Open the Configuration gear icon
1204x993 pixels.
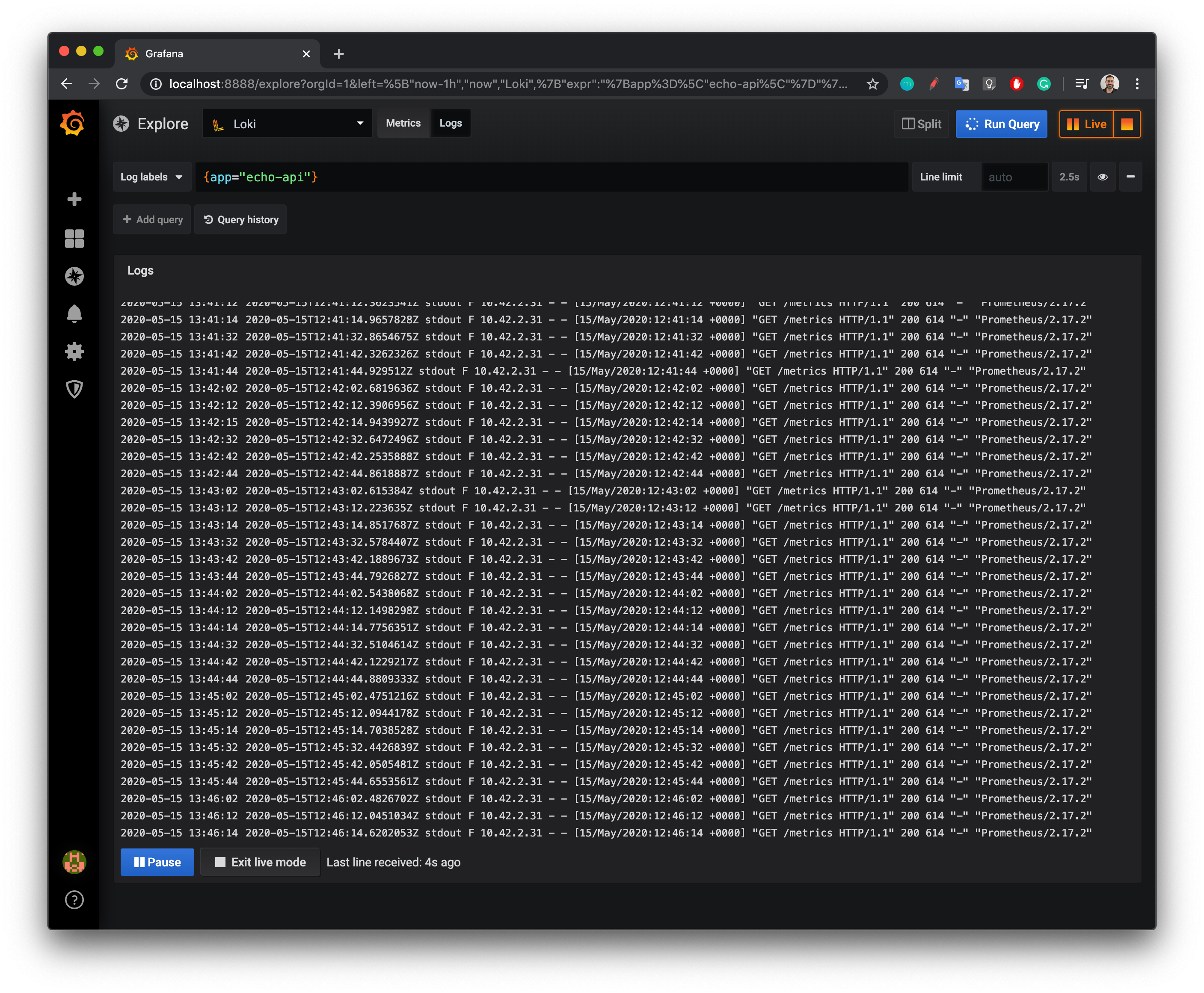coord(74,351)
